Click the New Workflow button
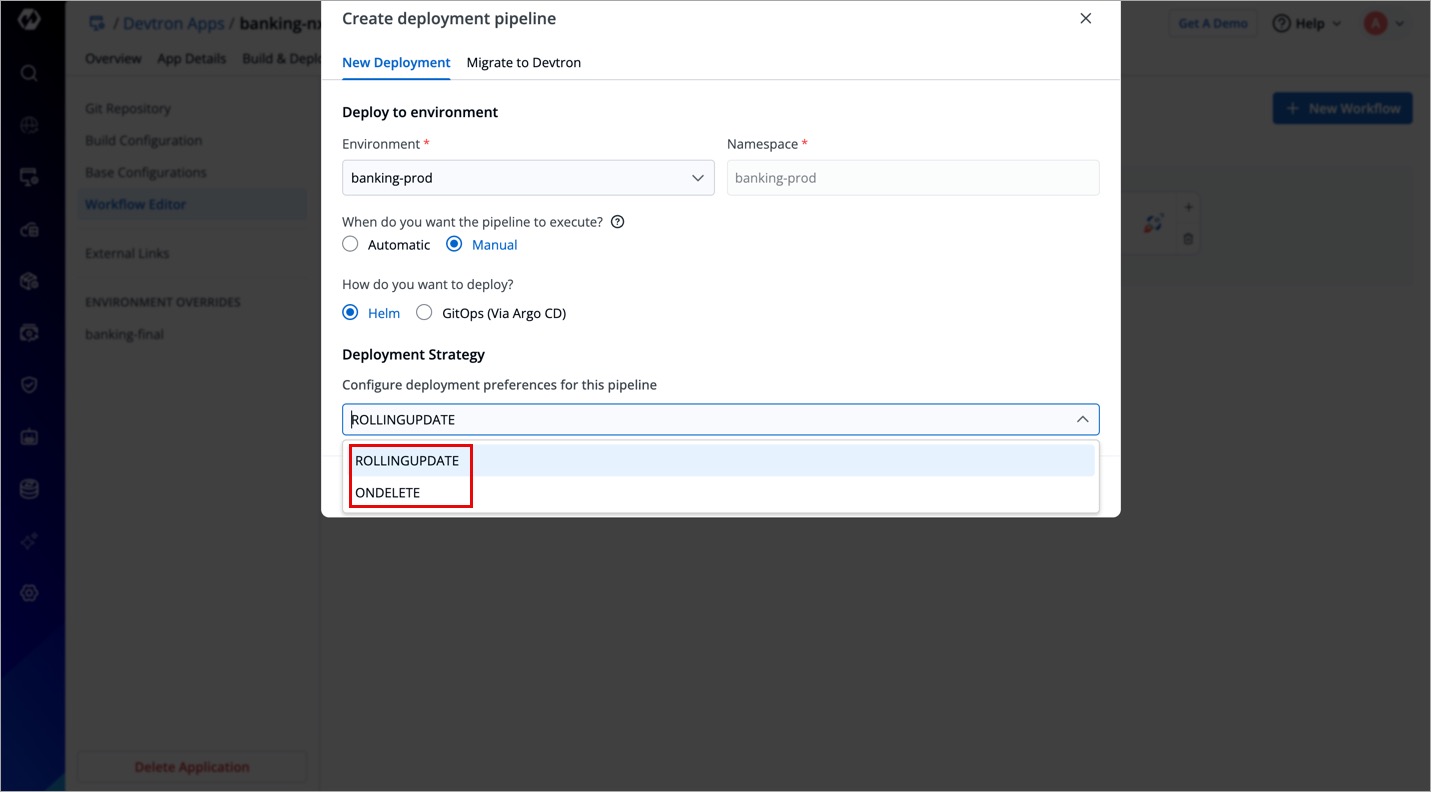The image size is (1431, 792). coord(1342,109)
